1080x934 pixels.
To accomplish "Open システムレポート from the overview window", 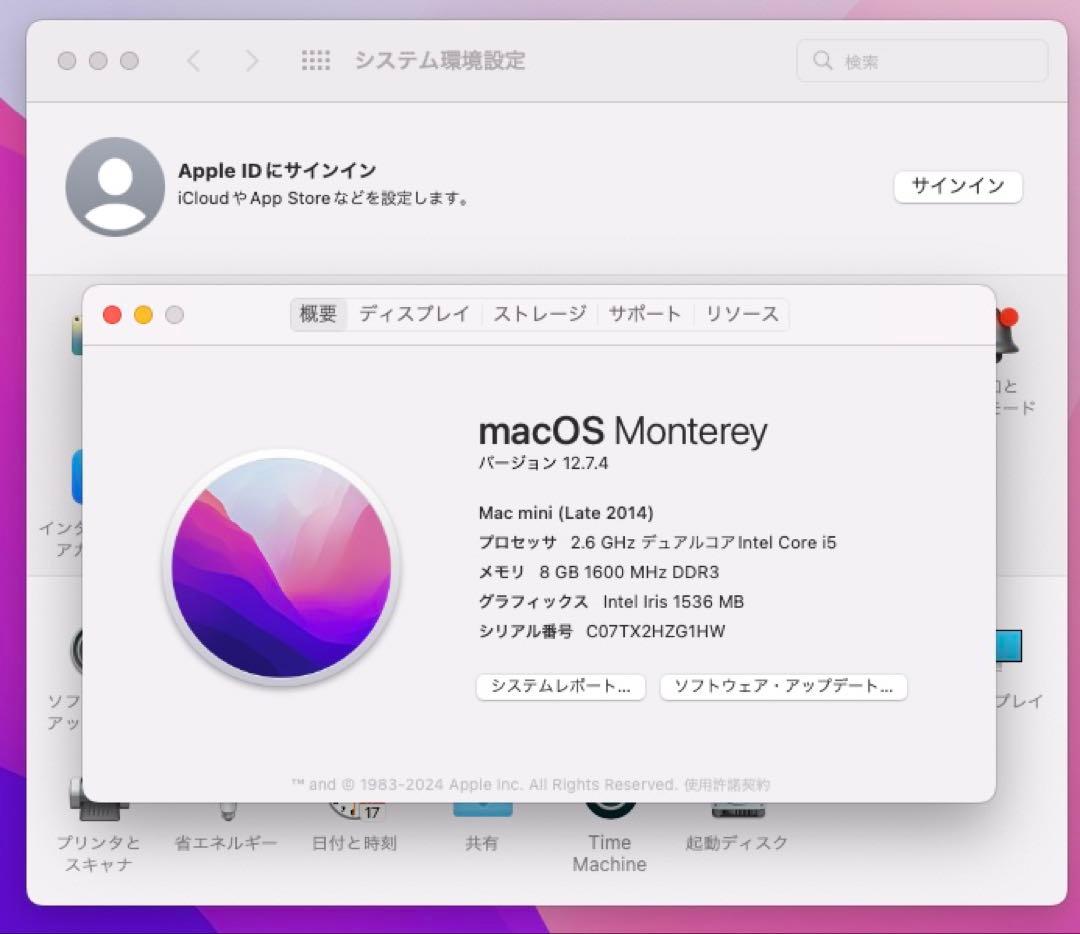I will 560,687.
